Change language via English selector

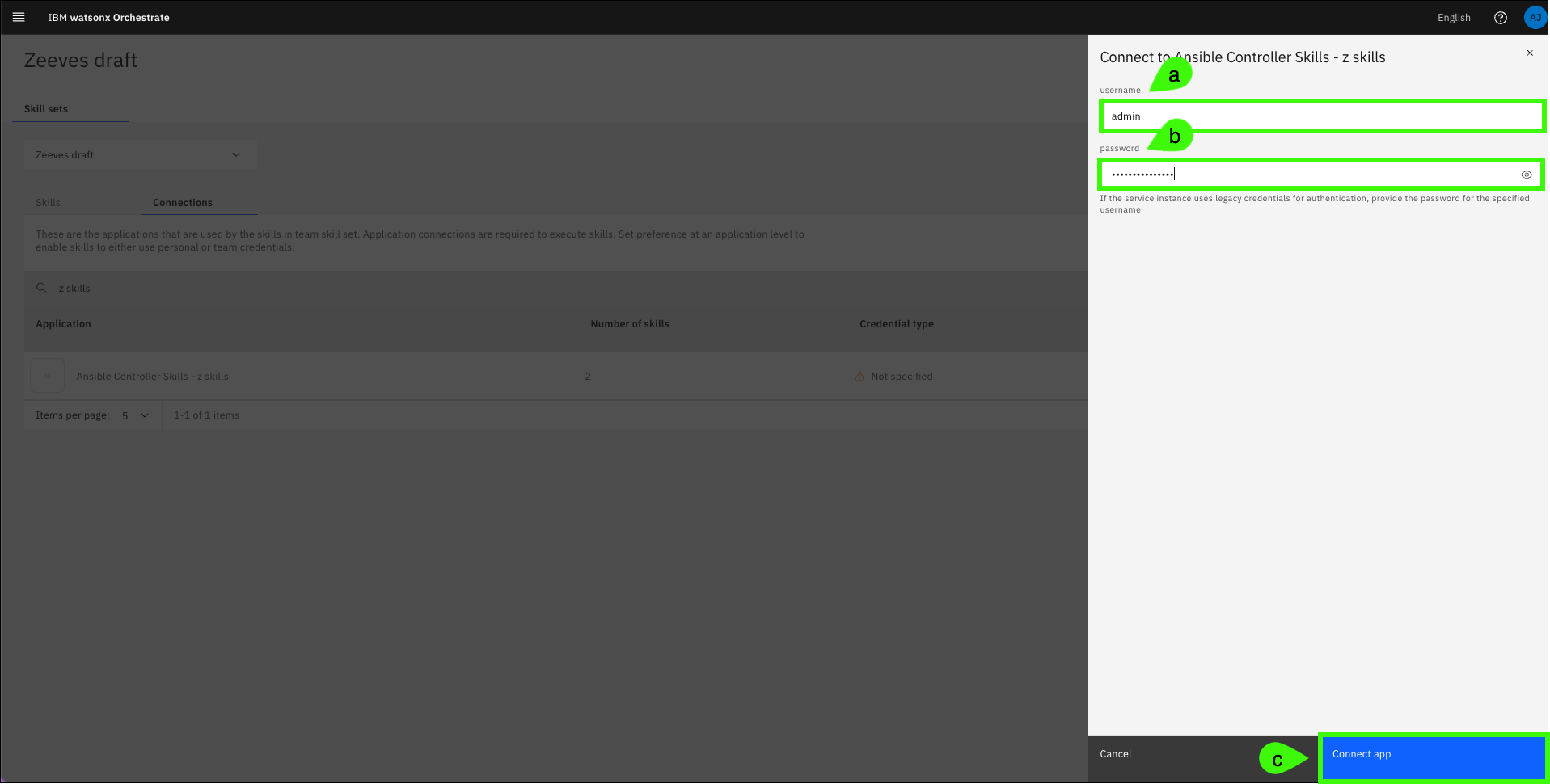click(1453, 18)
